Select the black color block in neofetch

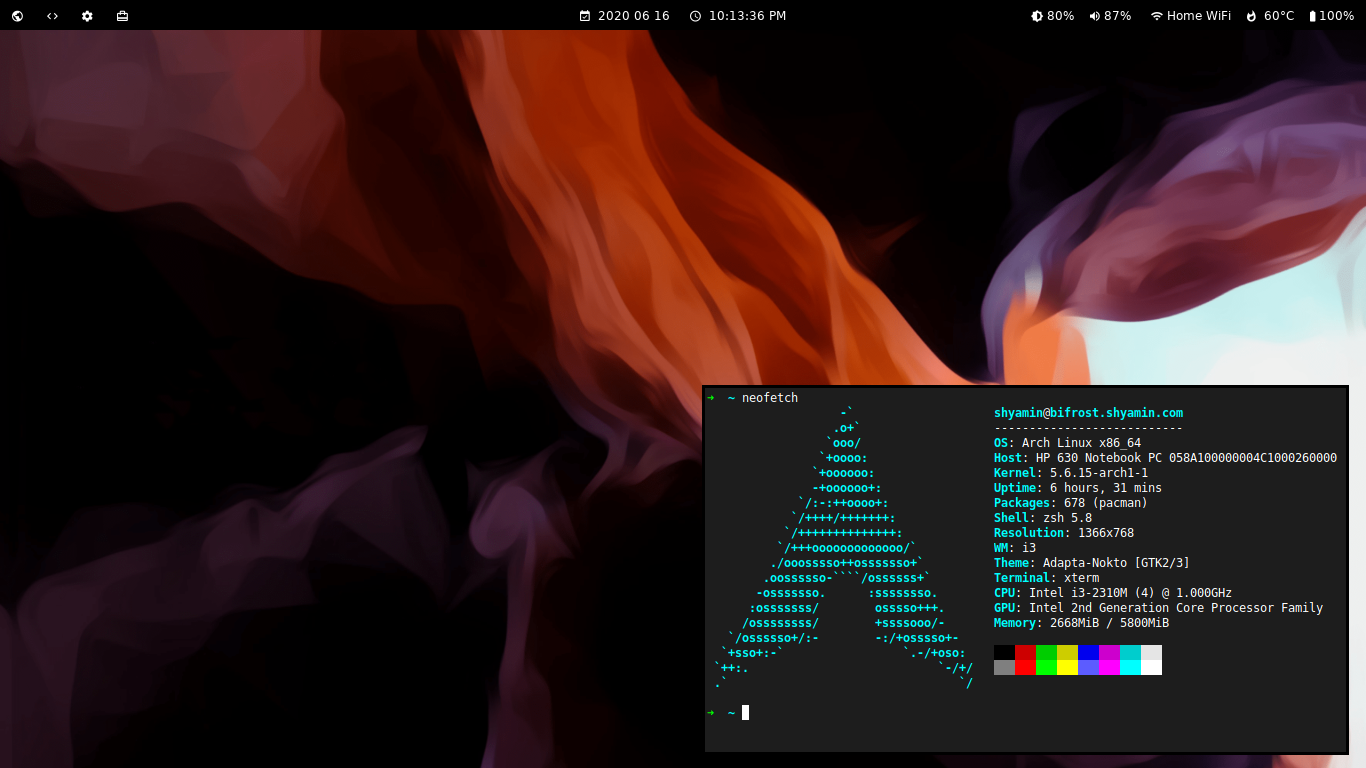tap(1004, 652)
